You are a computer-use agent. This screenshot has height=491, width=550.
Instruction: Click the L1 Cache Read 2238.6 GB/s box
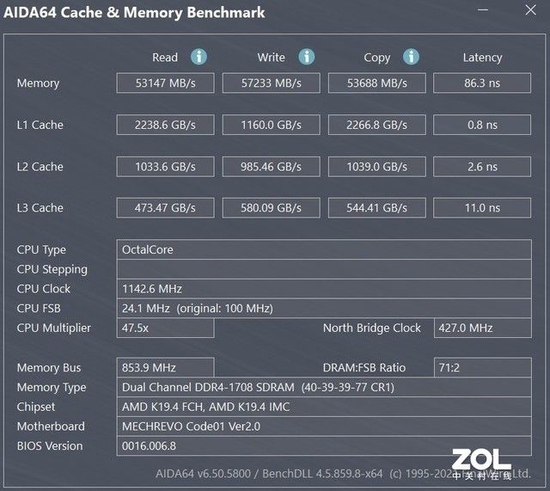(165, 125)
